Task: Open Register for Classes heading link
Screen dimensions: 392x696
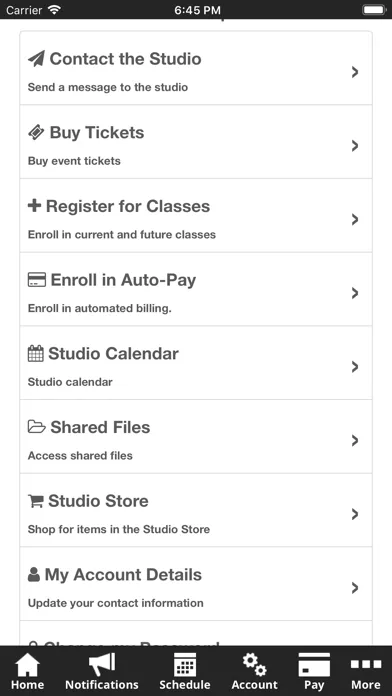Action: [x=128, y=206]
